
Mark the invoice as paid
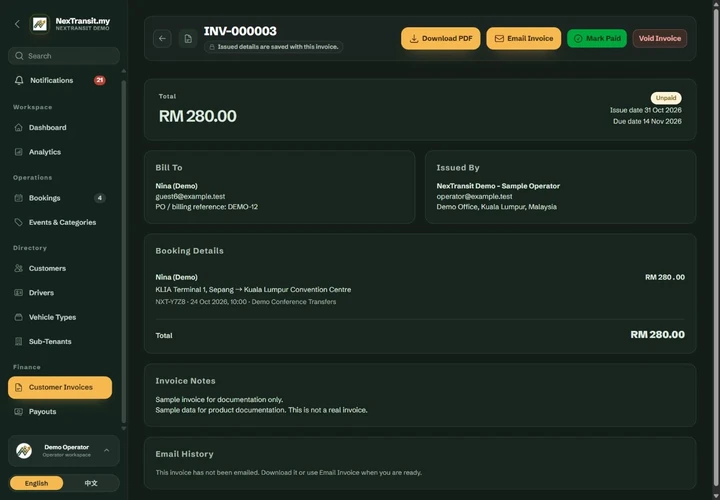point(597,39)
